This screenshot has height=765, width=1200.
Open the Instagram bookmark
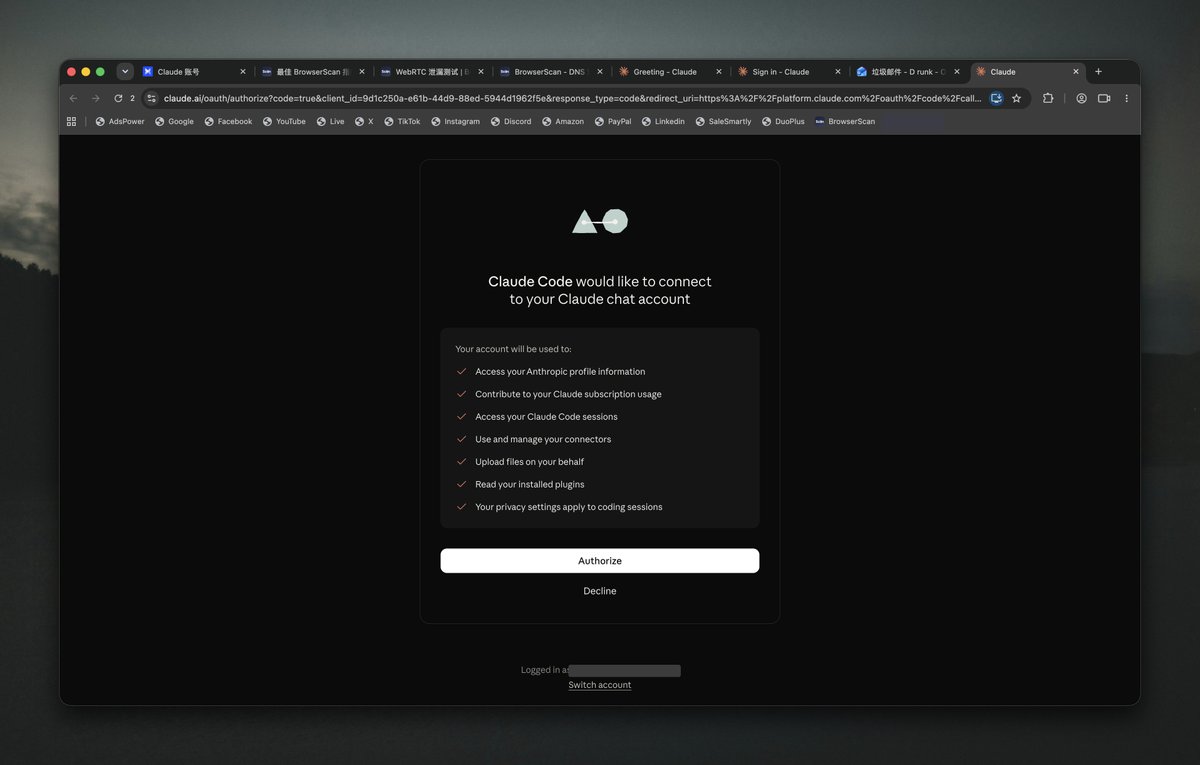pos(455,121)
